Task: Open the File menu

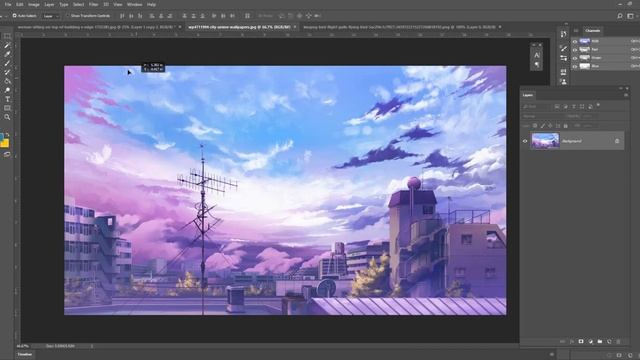Action: tap(8, 4)
